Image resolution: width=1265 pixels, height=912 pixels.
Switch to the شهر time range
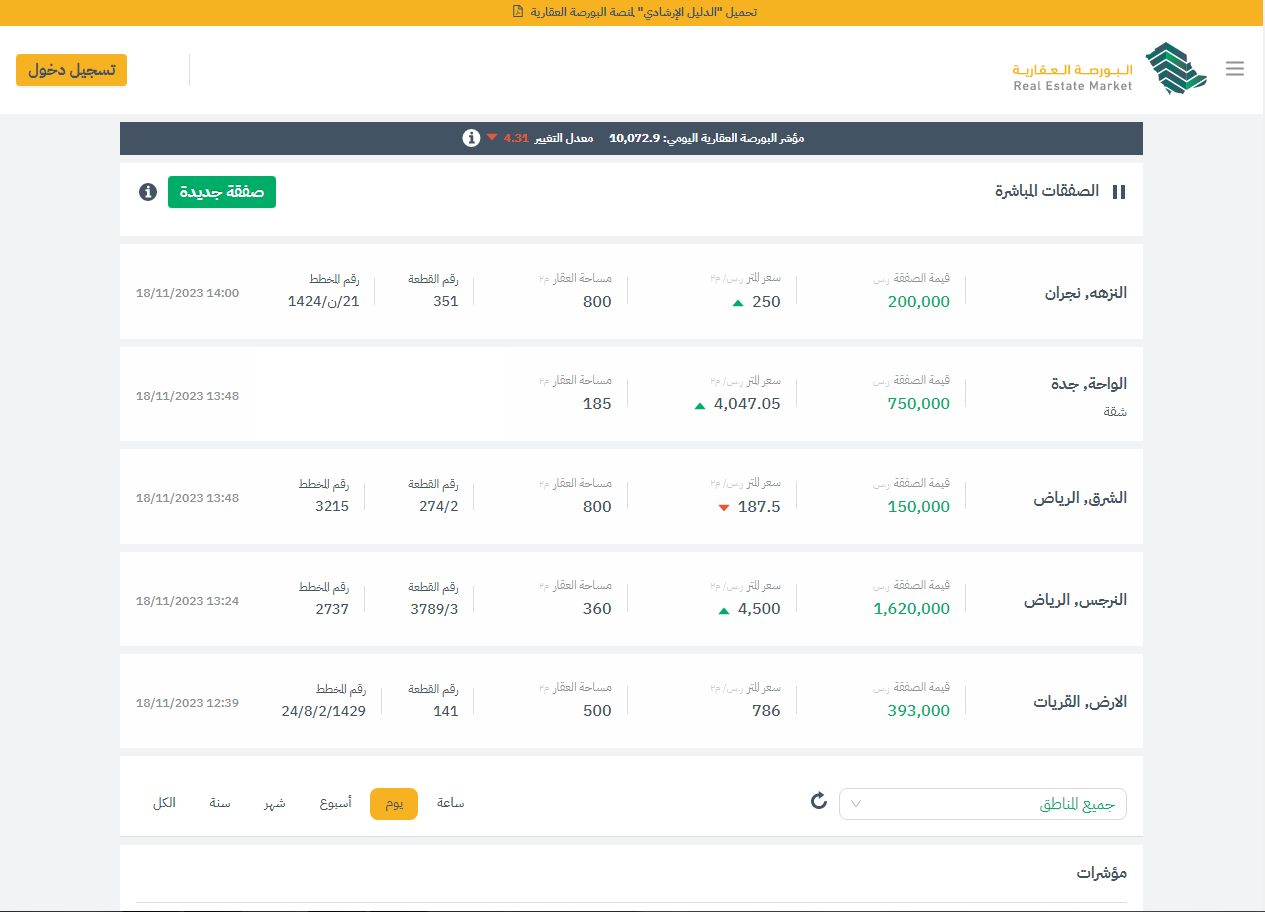click(275, 803)
